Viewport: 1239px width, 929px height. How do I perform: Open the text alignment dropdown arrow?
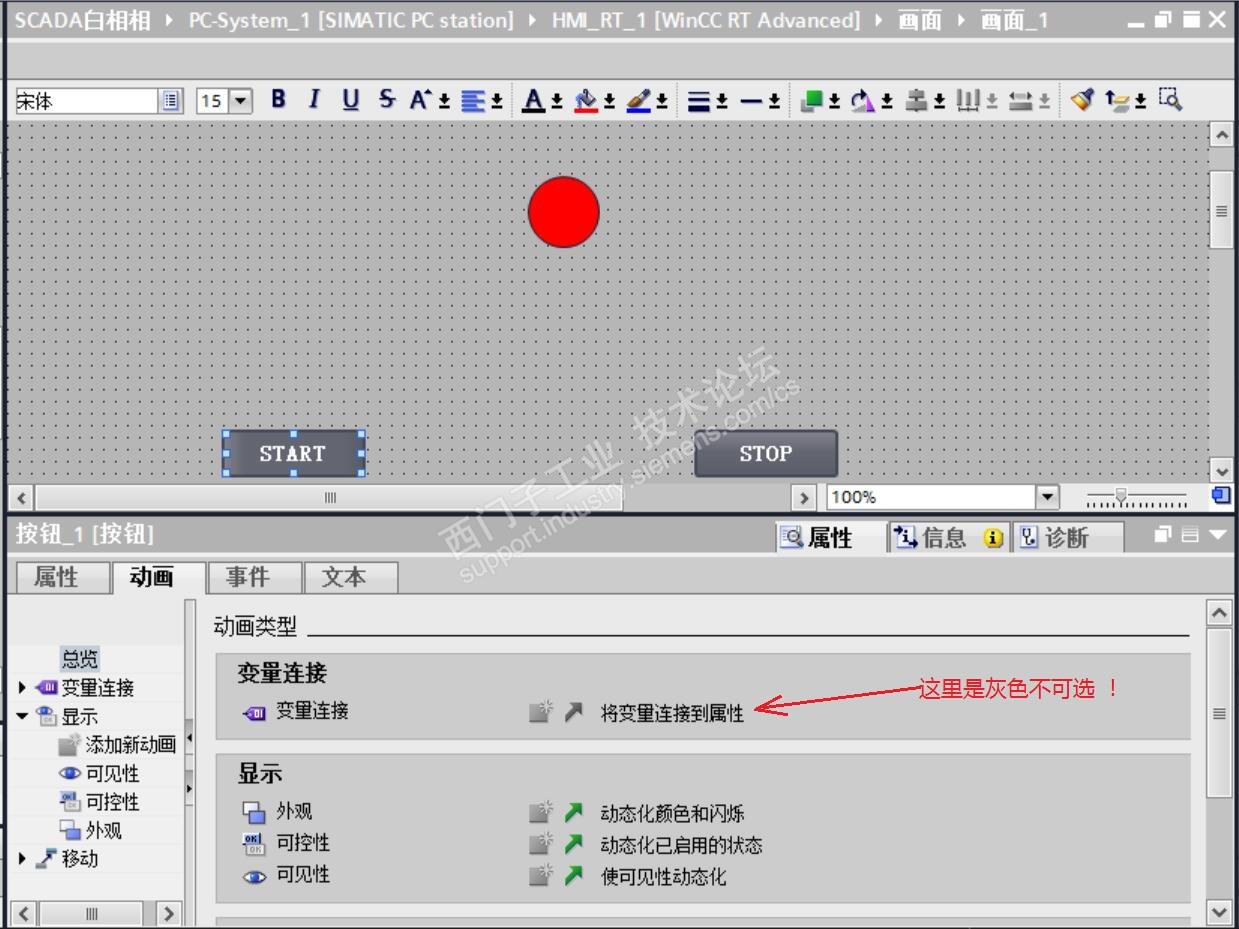pos(496,102)
